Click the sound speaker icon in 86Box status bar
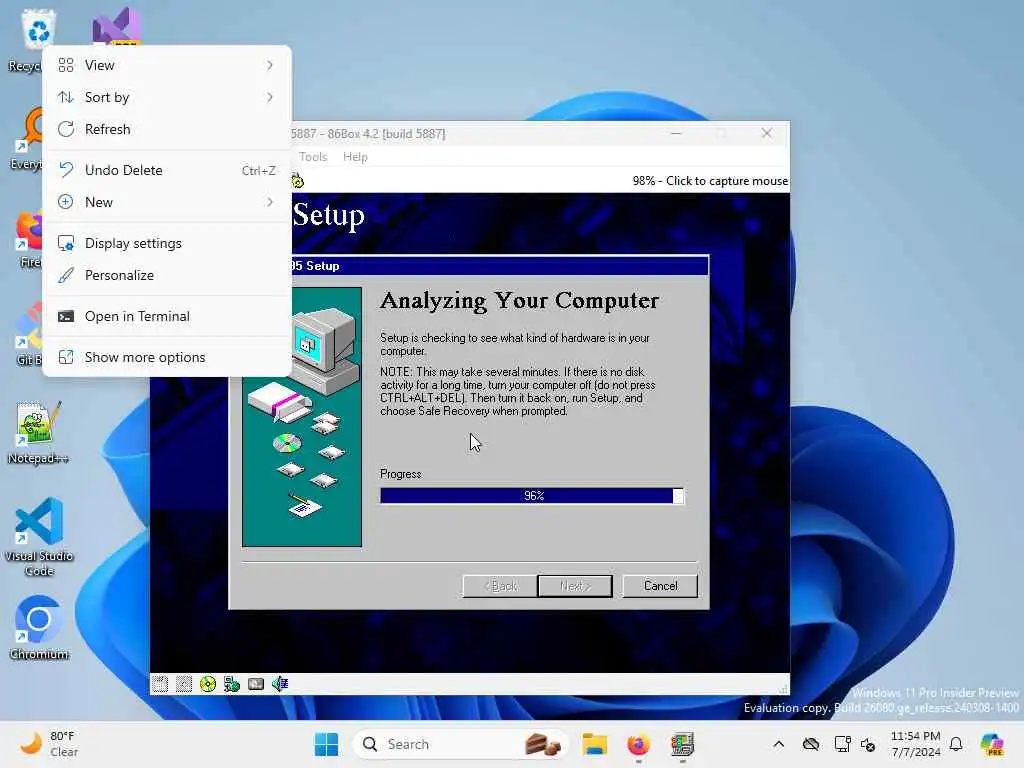This screenshot has width=1024, height=768. (280, 684)
